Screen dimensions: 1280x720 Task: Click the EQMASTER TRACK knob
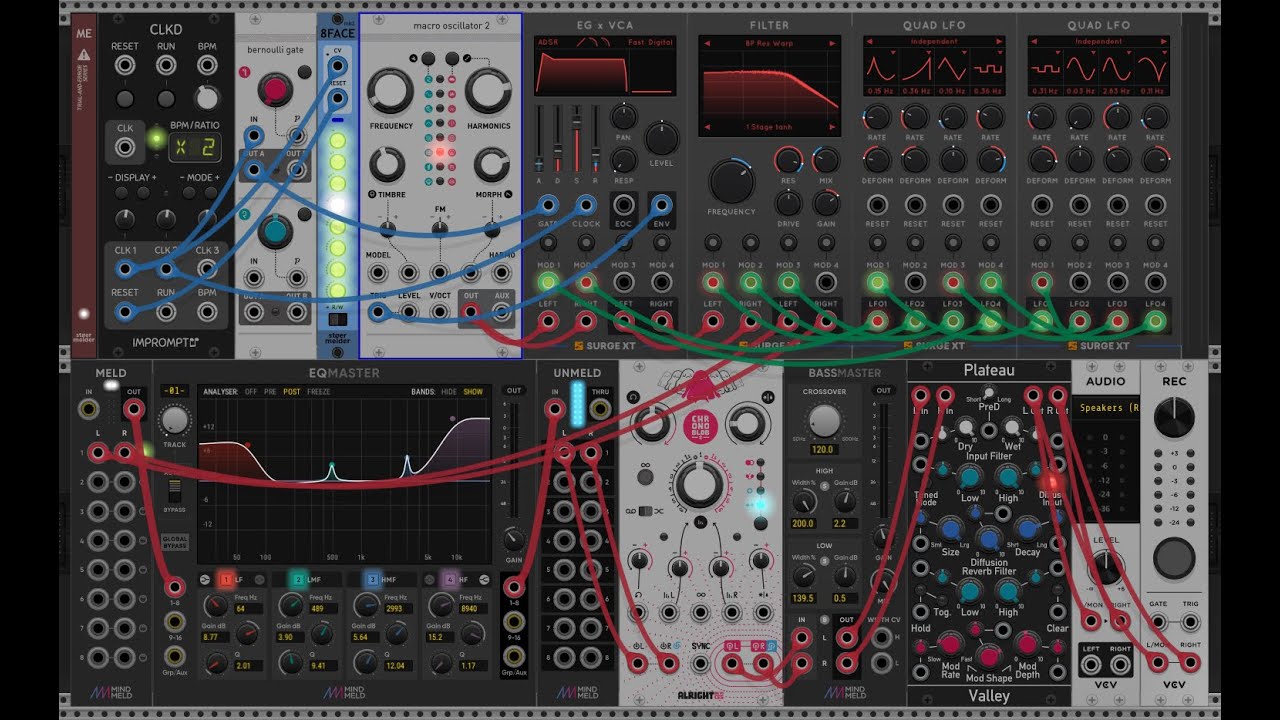175,420
